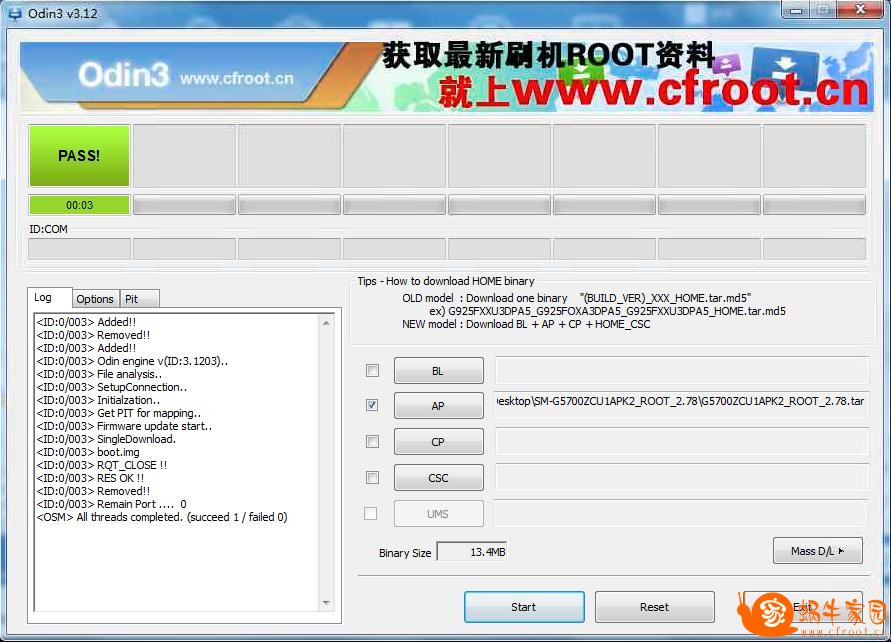Minimize the Odin3 v3.12 window
The image size is (891, 642).
pyautogui.click(x=795, y=9)
